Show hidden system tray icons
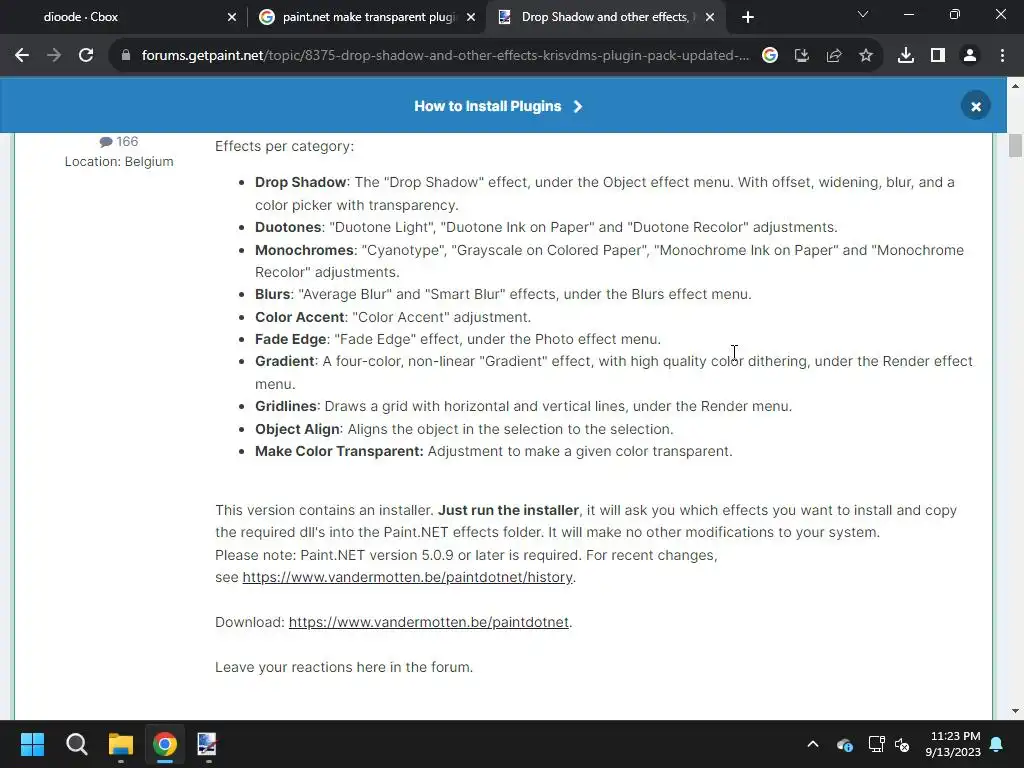 click(x=813, y=744)
